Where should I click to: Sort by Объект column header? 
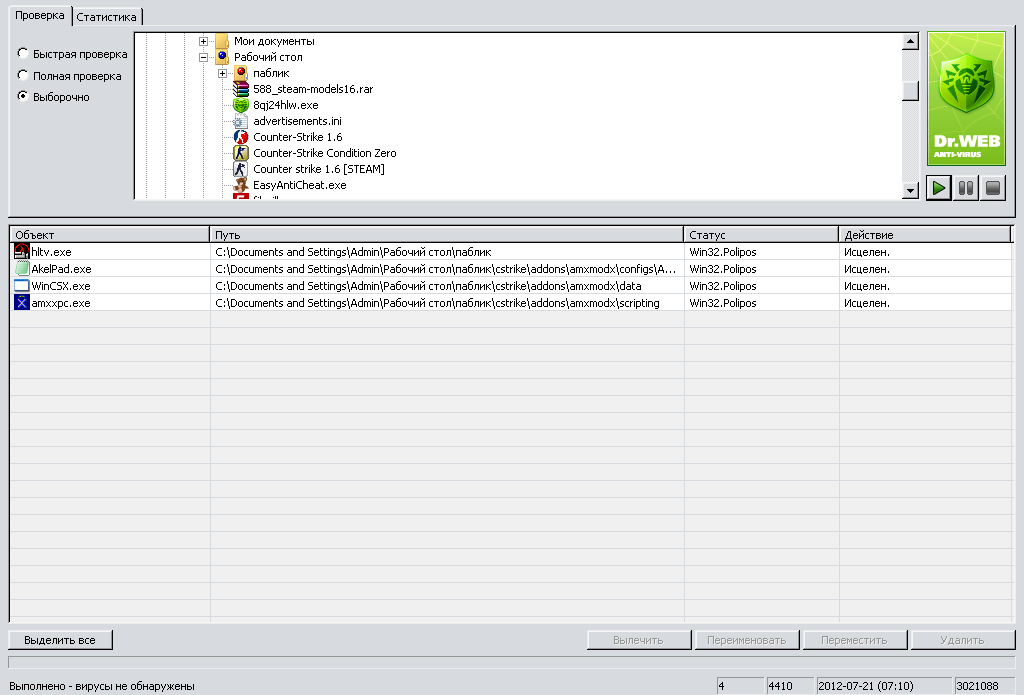(109, 234)
